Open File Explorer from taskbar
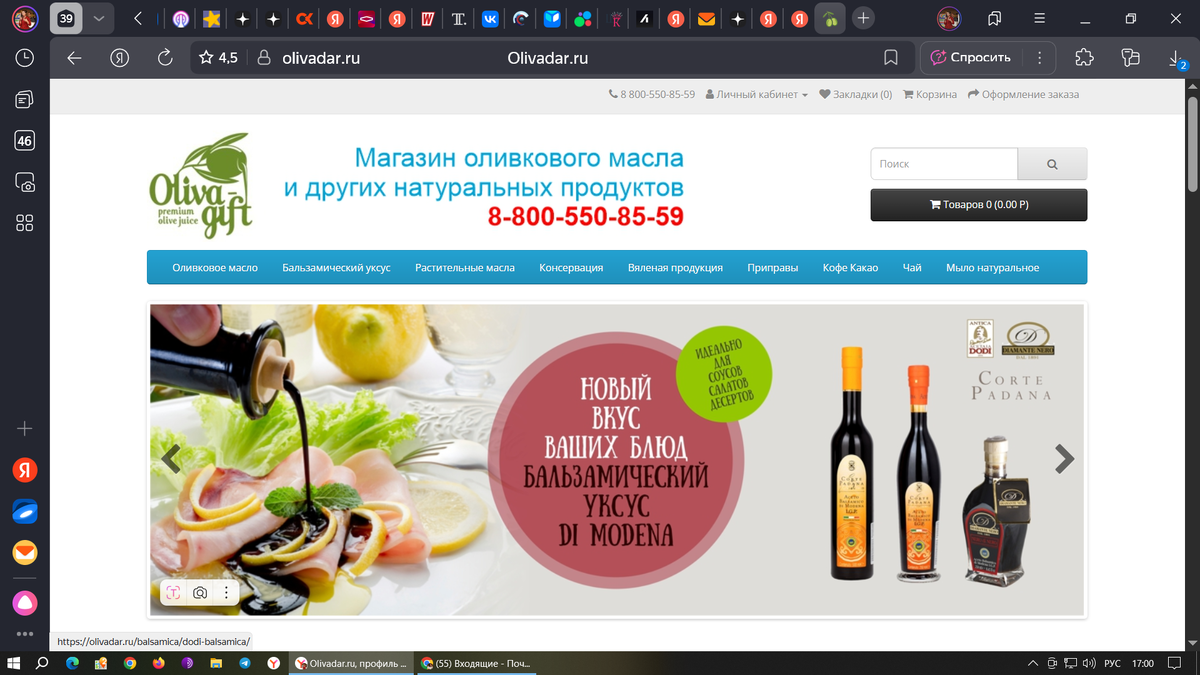 coord(216,663)
